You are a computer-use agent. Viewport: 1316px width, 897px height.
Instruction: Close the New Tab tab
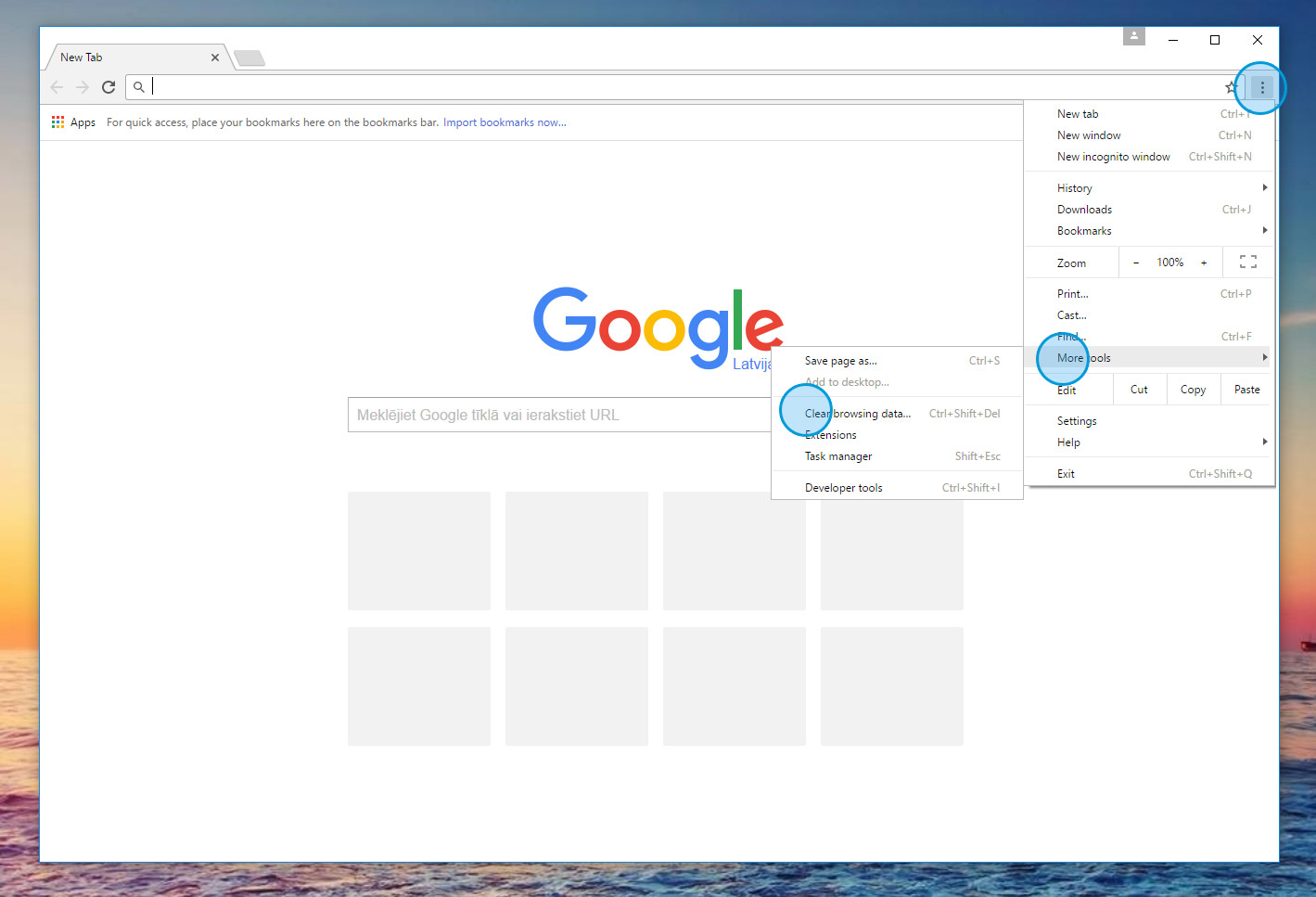click(215, 58)
